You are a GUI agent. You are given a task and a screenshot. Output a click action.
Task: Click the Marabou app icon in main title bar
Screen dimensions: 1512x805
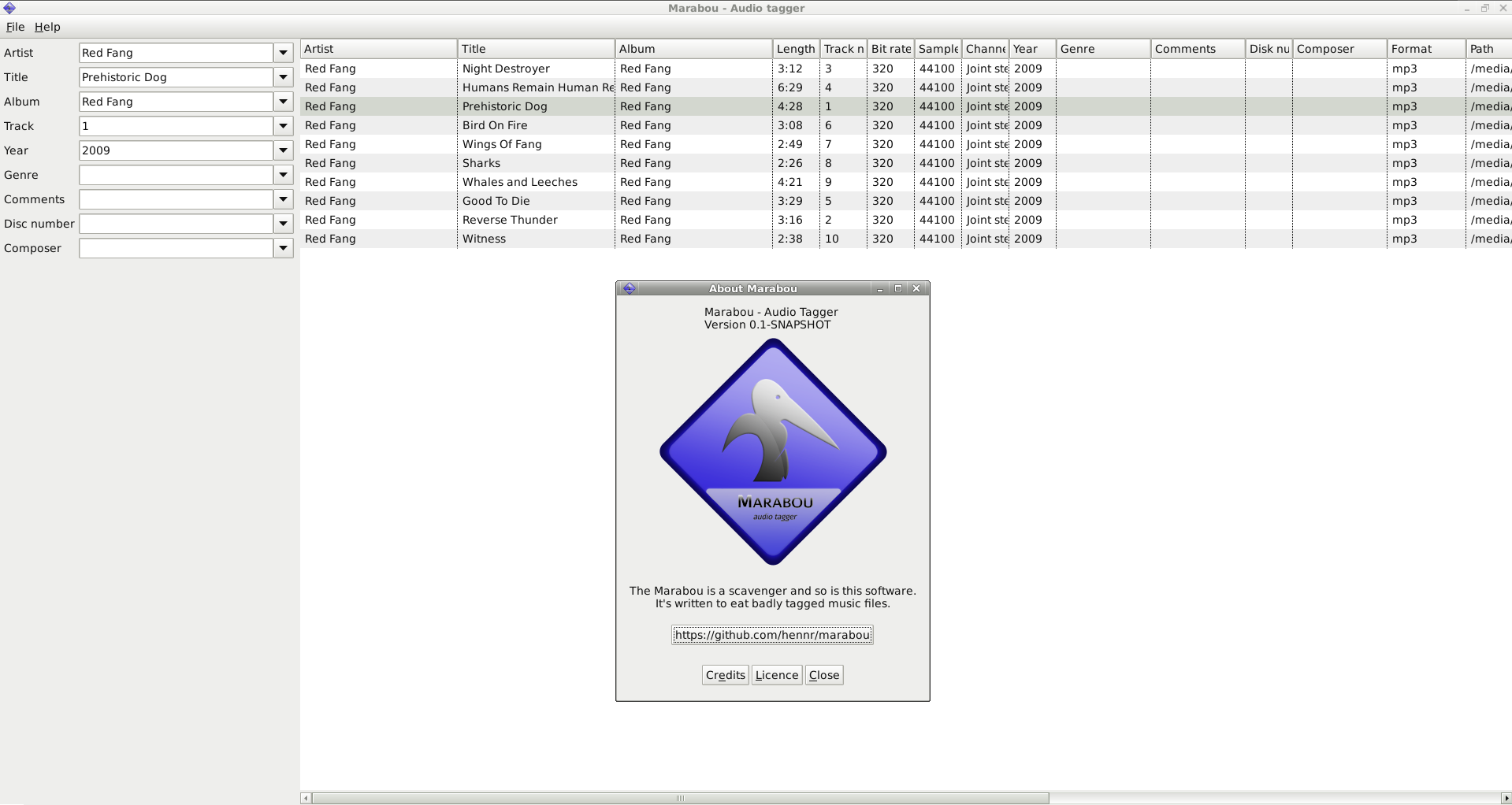9,8
